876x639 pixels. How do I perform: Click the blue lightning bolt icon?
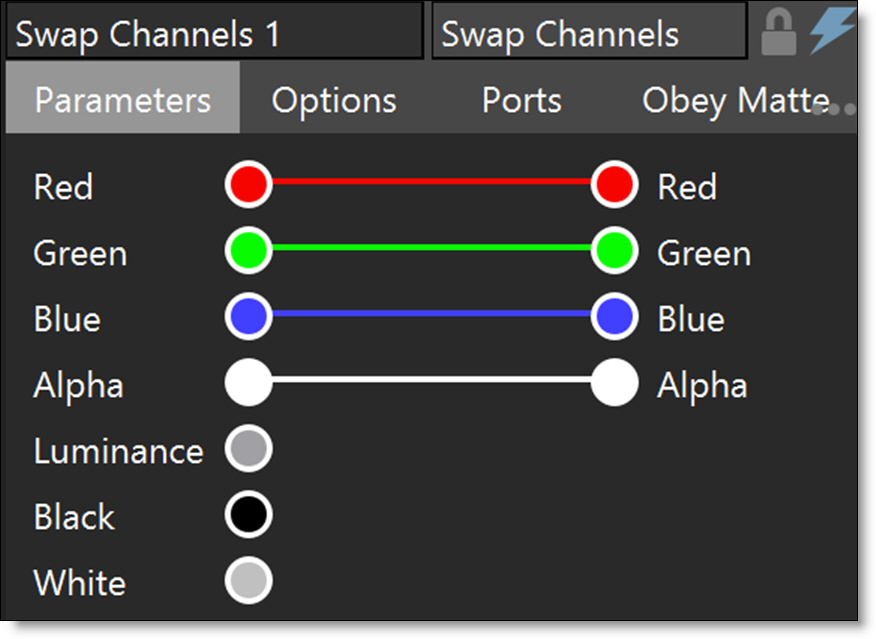pyautogui.click(x=832, y=31)
